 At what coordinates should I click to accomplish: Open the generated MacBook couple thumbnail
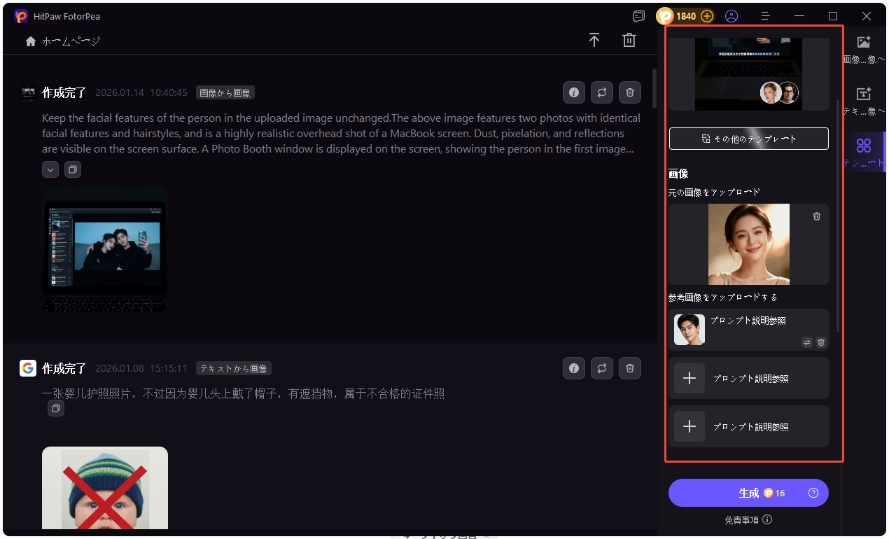click(x=105, y=249)
